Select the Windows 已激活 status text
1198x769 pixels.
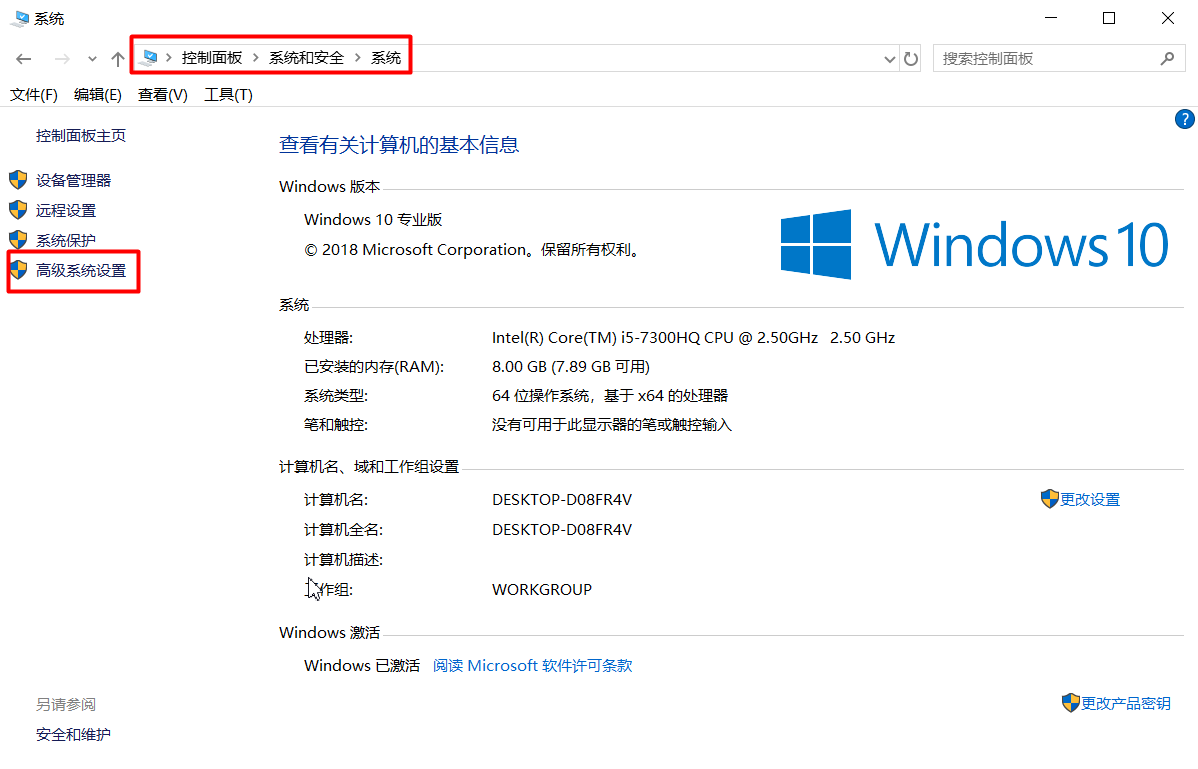pyautogui.click(x=361, y=666)
